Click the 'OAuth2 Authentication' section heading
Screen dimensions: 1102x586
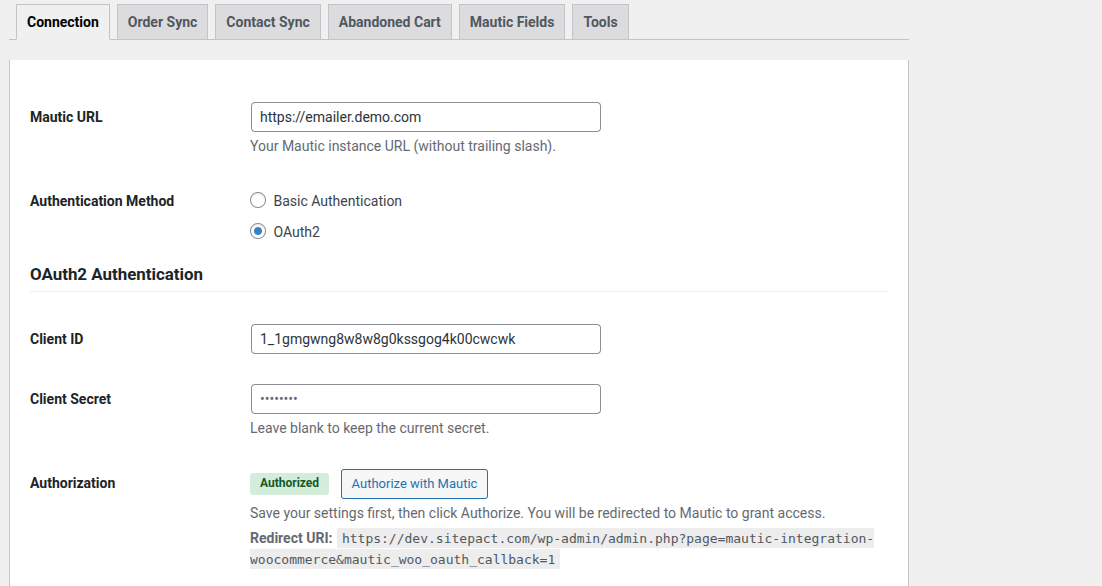click(x=116, y=274)
